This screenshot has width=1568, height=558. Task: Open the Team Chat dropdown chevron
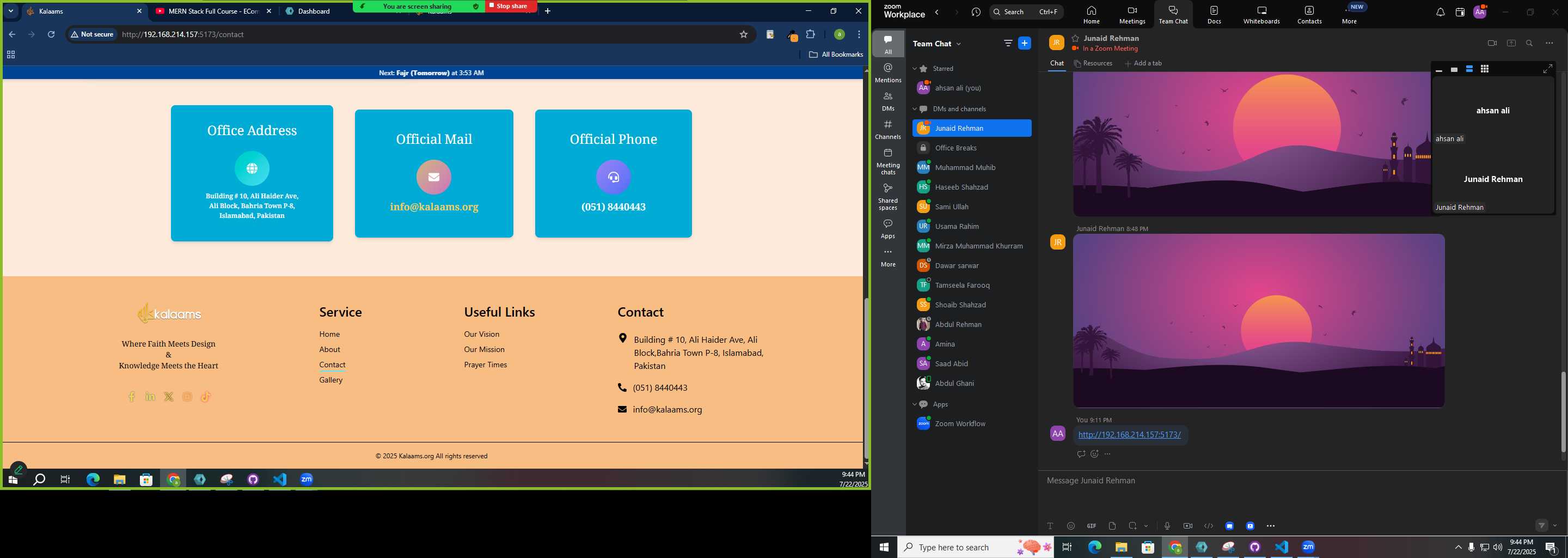[959, 44]
